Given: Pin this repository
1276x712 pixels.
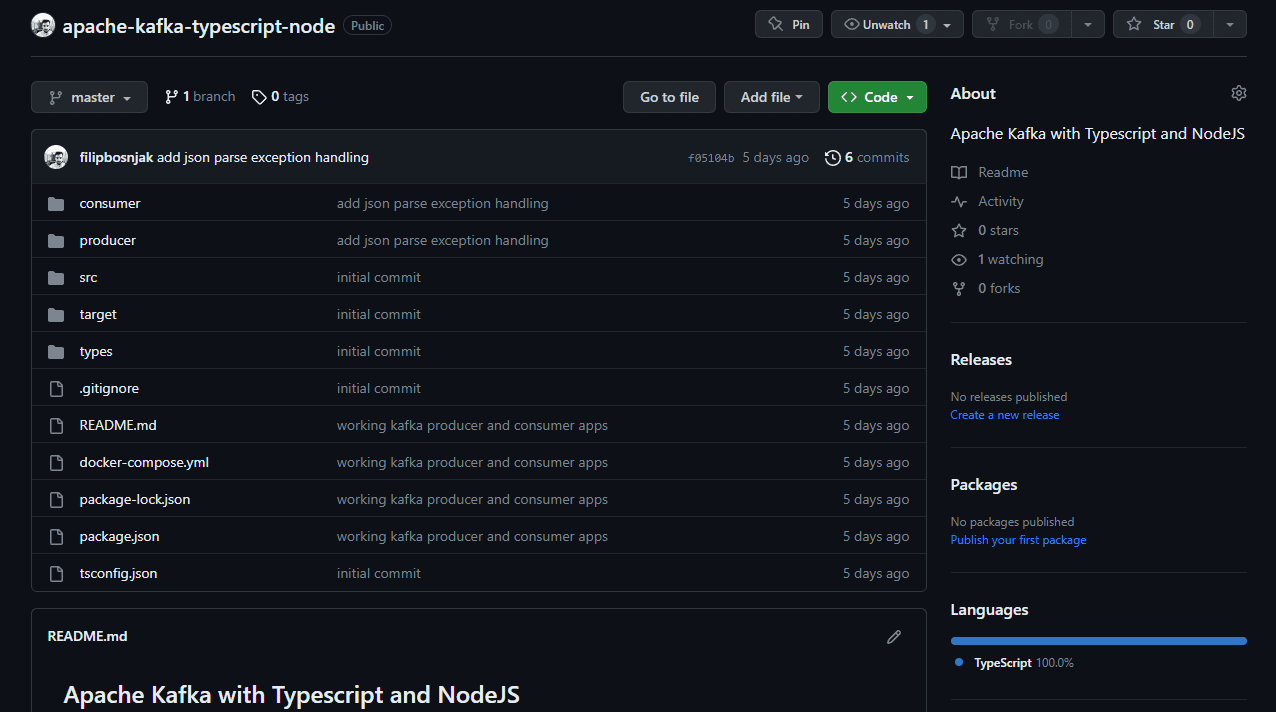Looking at the screenshot, I should pyautogui.click(x=789, y=24).
